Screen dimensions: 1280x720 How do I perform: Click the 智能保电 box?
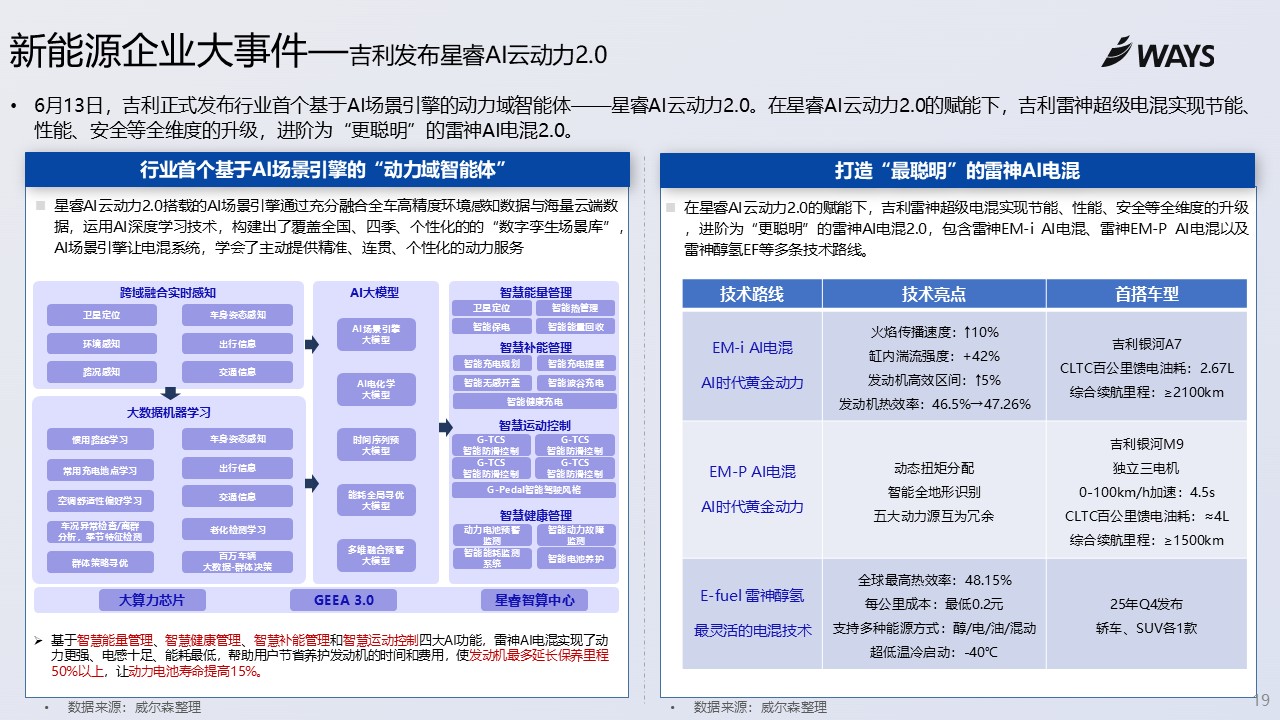pos(491,326)
